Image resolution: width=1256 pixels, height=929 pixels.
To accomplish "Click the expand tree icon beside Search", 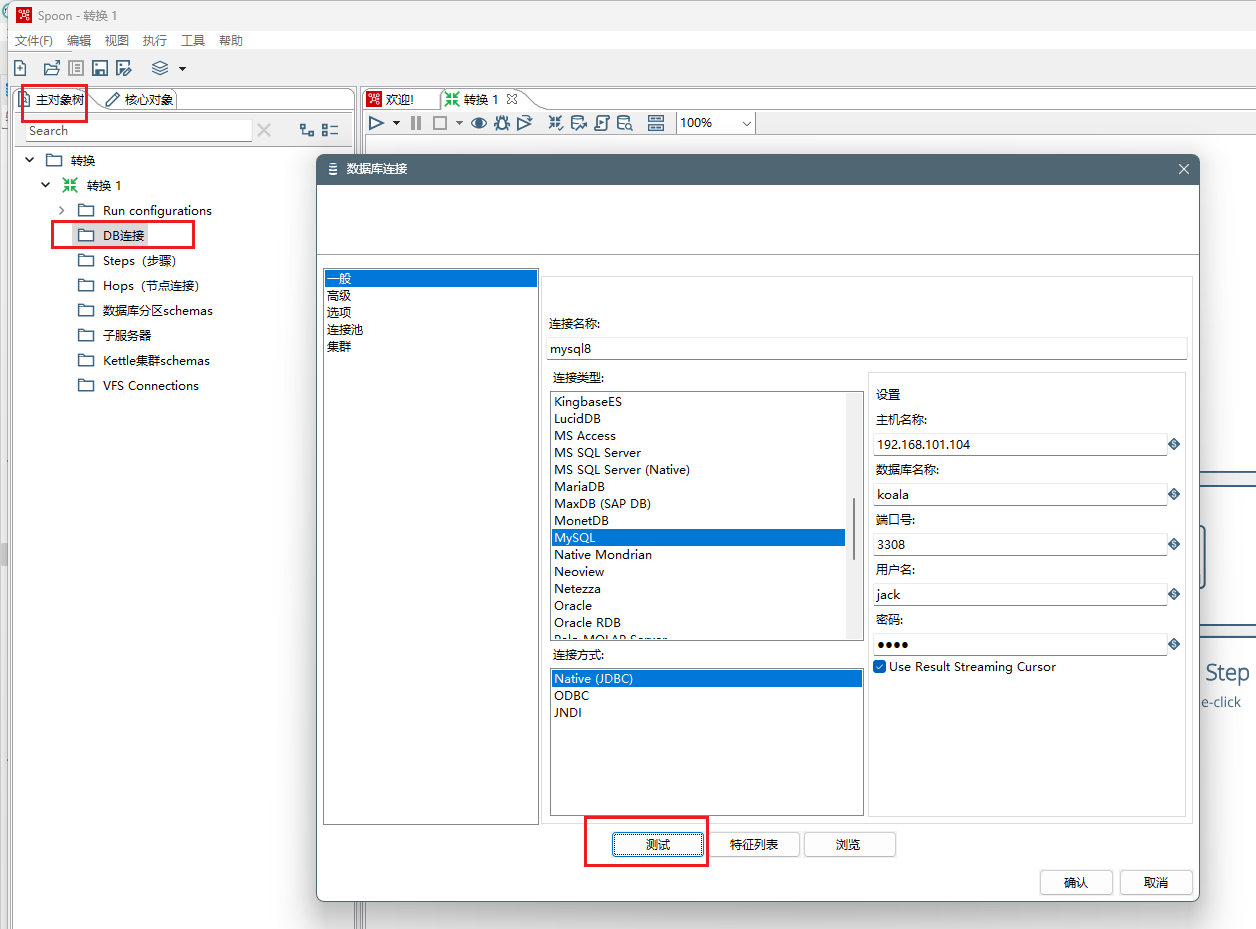I will click(x=307, y=130).
